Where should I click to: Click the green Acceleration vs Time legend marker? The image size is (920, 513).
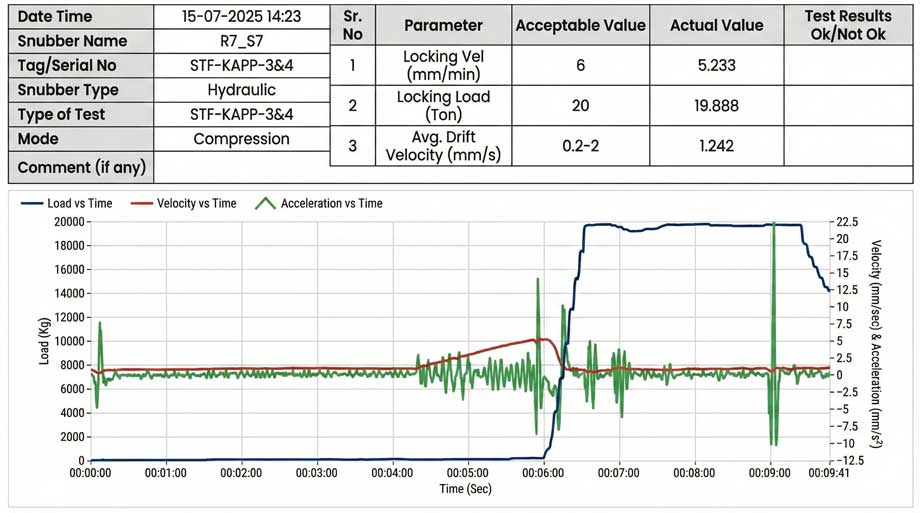coord(265,203)
